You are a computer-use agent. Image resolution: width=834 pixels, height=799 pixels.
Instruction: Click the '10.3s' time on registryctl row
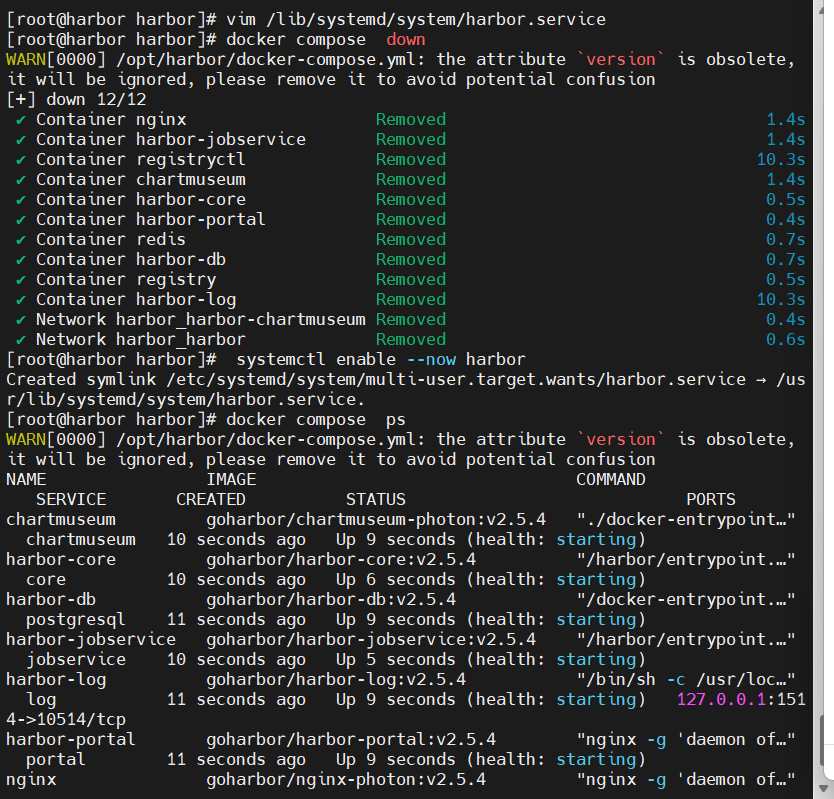pos(781,160)
